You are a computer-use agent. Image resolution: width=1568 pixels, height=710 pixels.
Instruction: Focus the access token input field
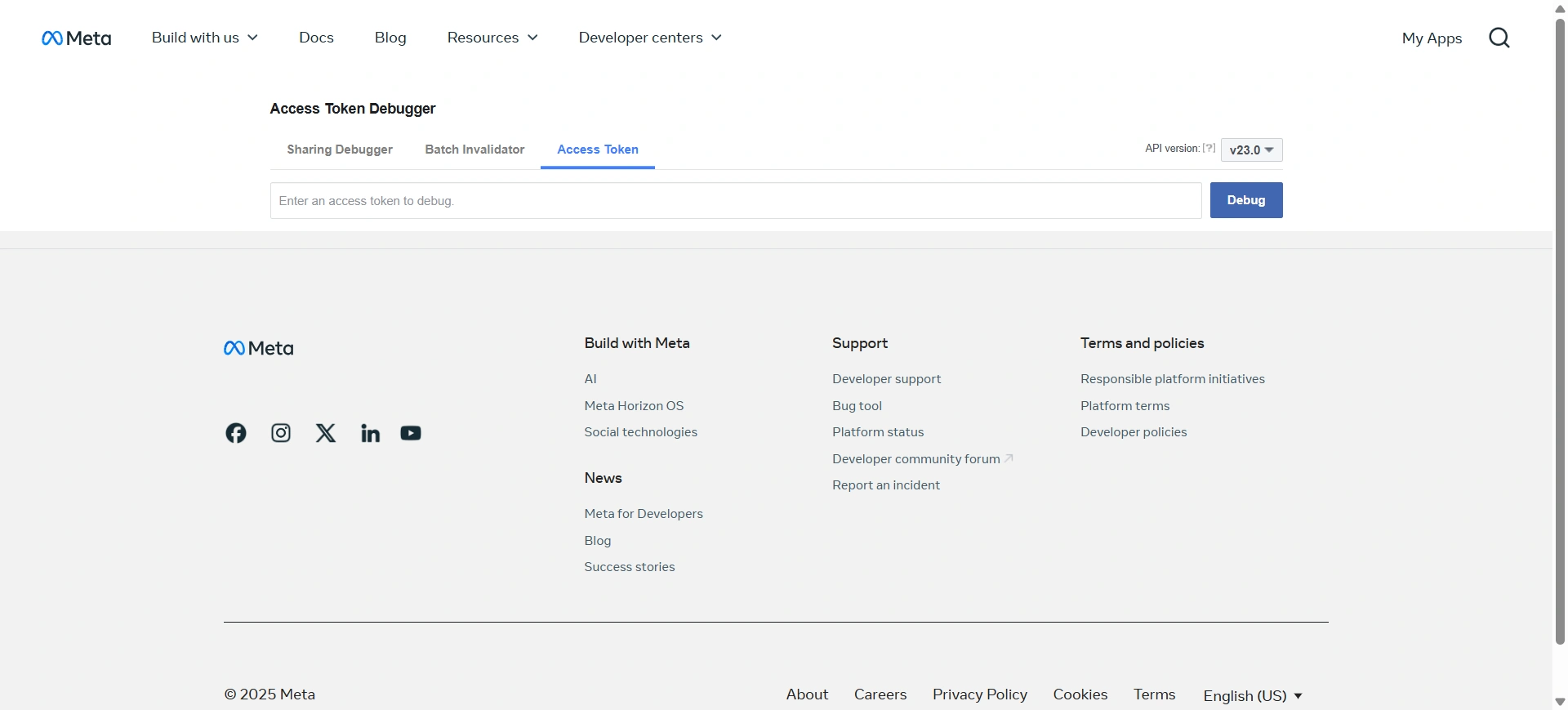tap(736, 201)
